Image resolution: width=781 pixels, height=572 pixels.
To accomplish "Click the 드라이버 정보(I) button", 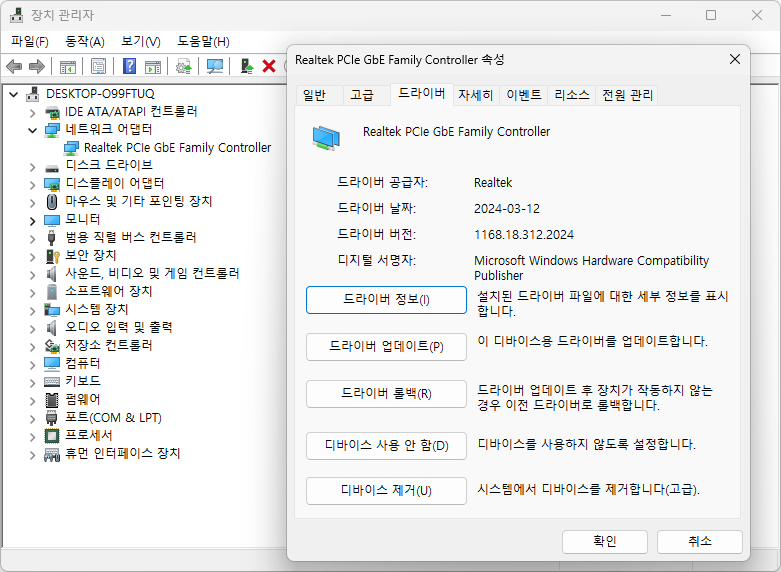I will [x=387, y=300].
